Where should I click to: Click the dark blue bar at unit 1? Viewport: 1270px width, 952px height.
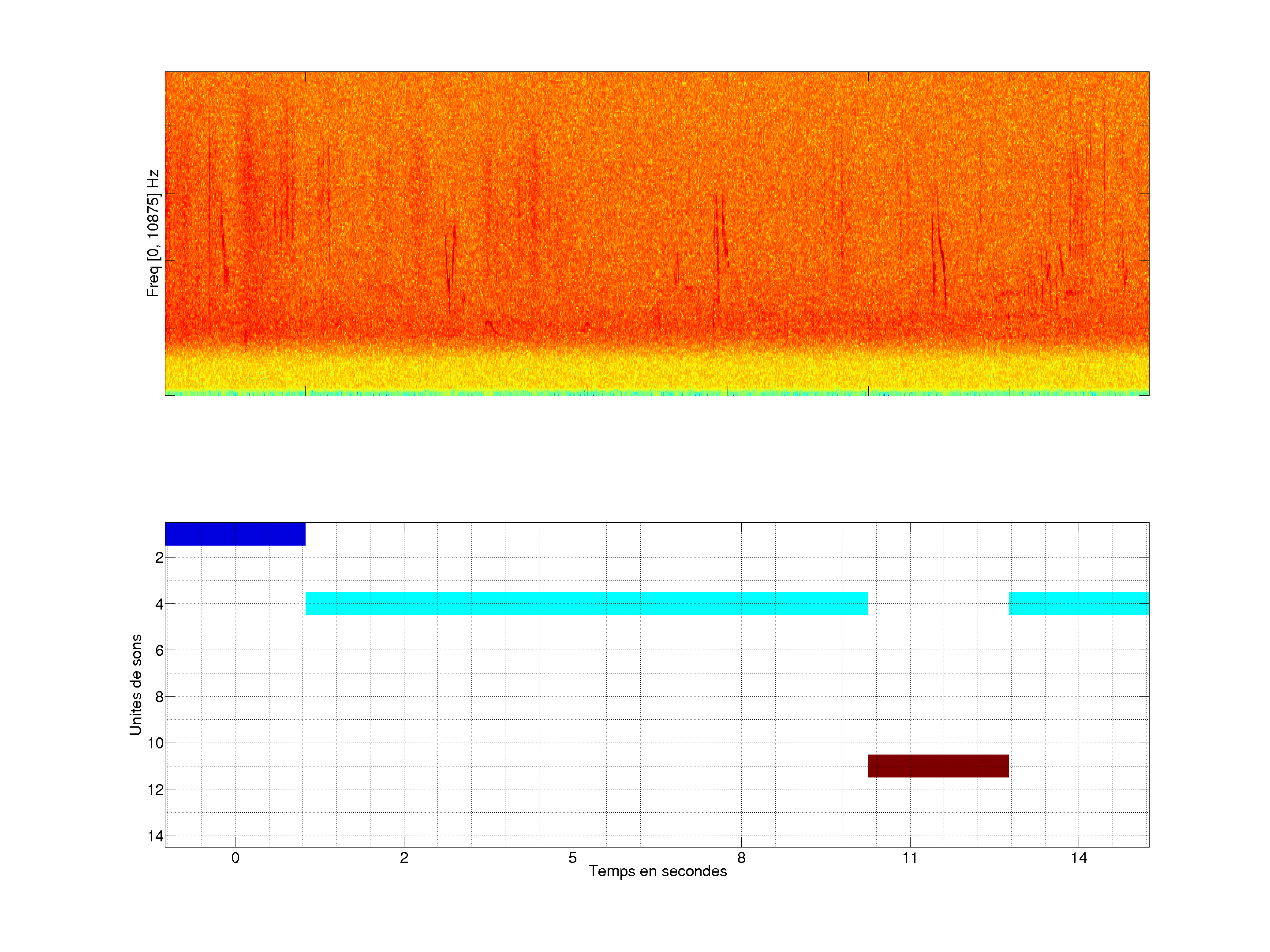click(235, 534)
